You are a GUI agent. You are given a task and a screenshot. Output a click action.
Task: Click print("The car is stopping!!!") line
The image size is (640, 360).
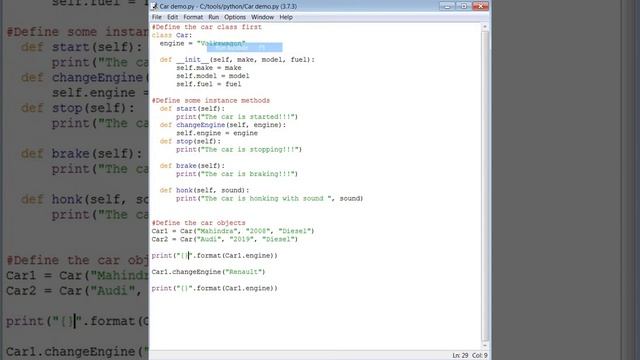pyautogui.click(x=239, y=149)
